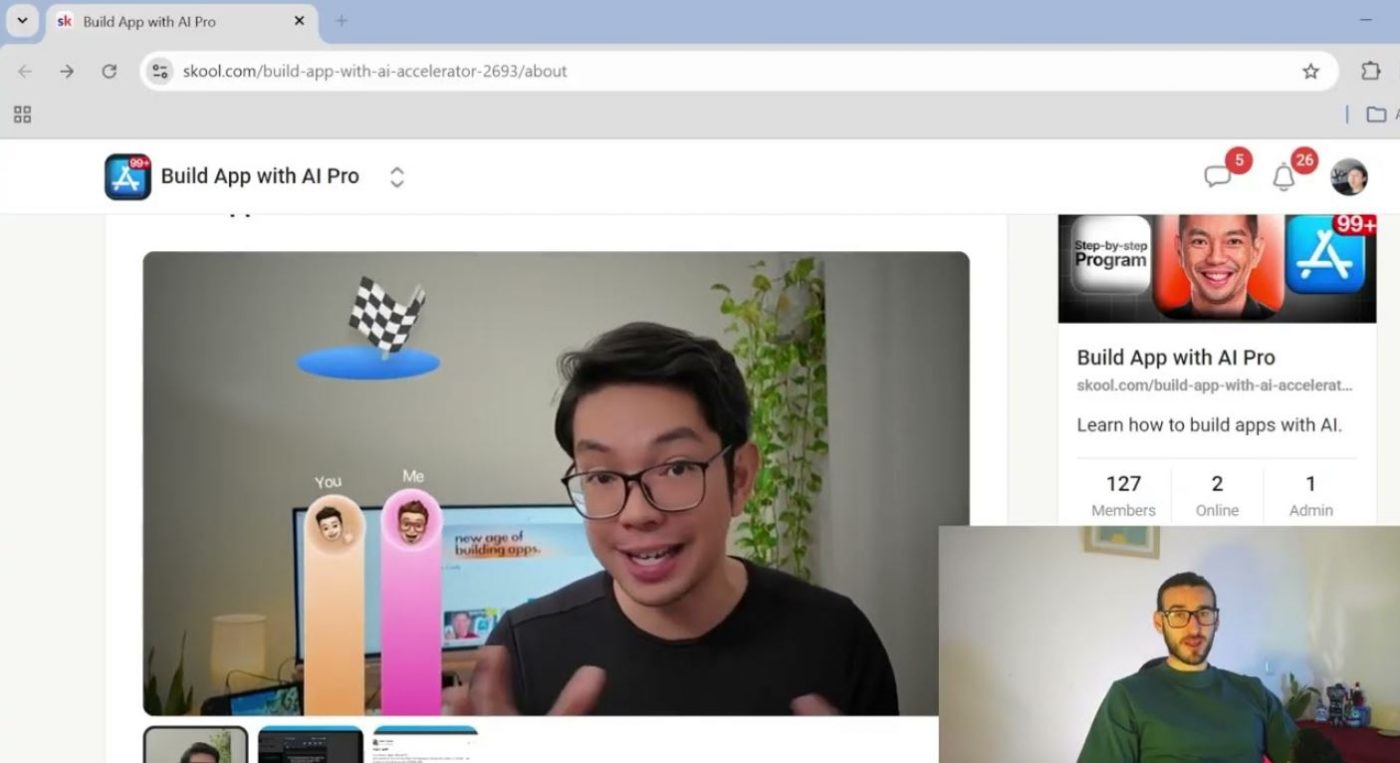Click the browser forward arrow

(x=67, y=71)
